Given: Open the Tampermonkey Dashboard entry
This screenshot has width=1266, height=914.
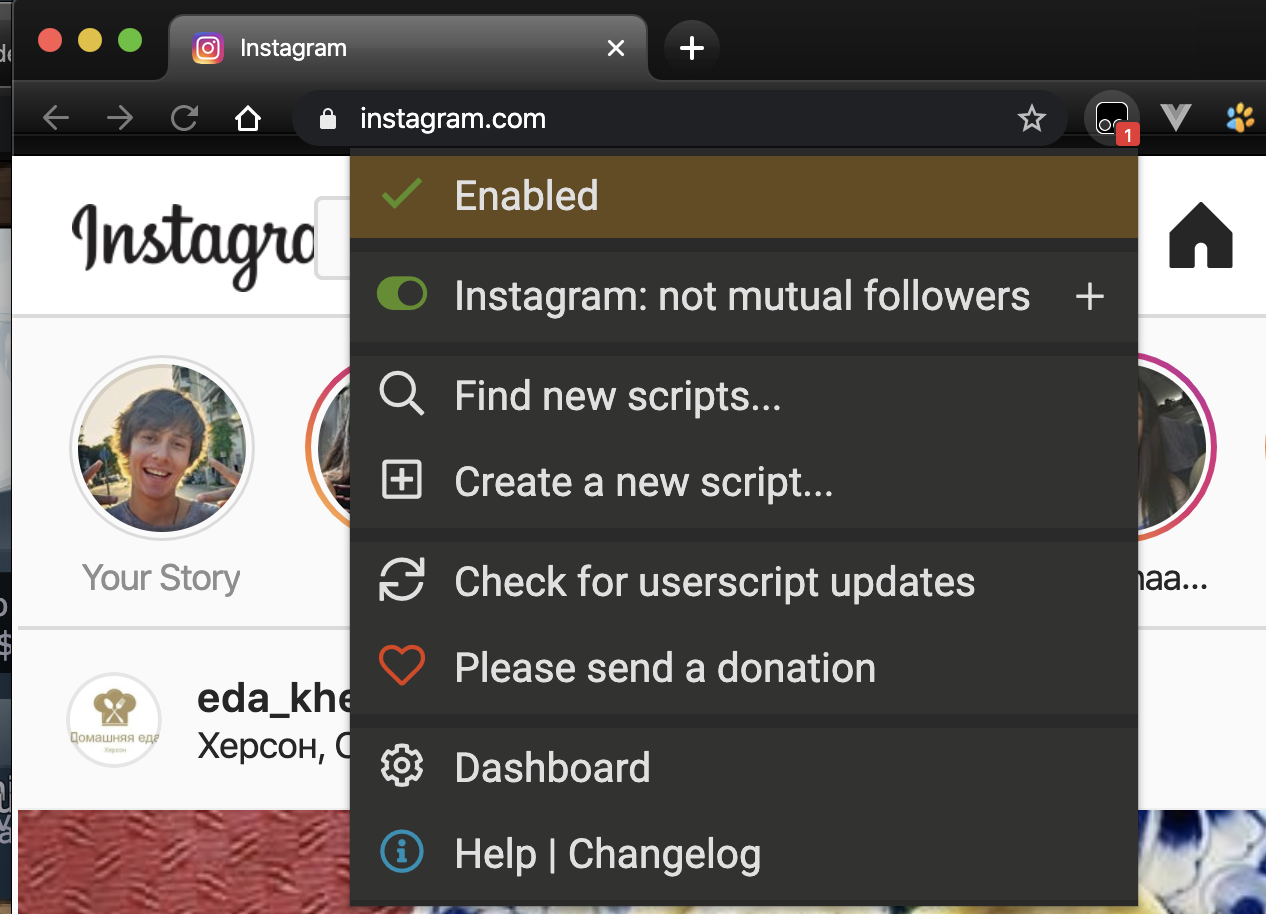Looking at the screenshot, I should pyautogui.click(x=744, y=768).
